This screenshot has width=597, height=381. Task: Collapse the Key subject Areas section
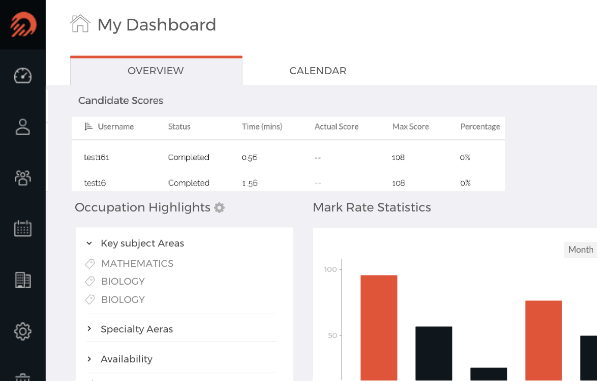point(89,243)
